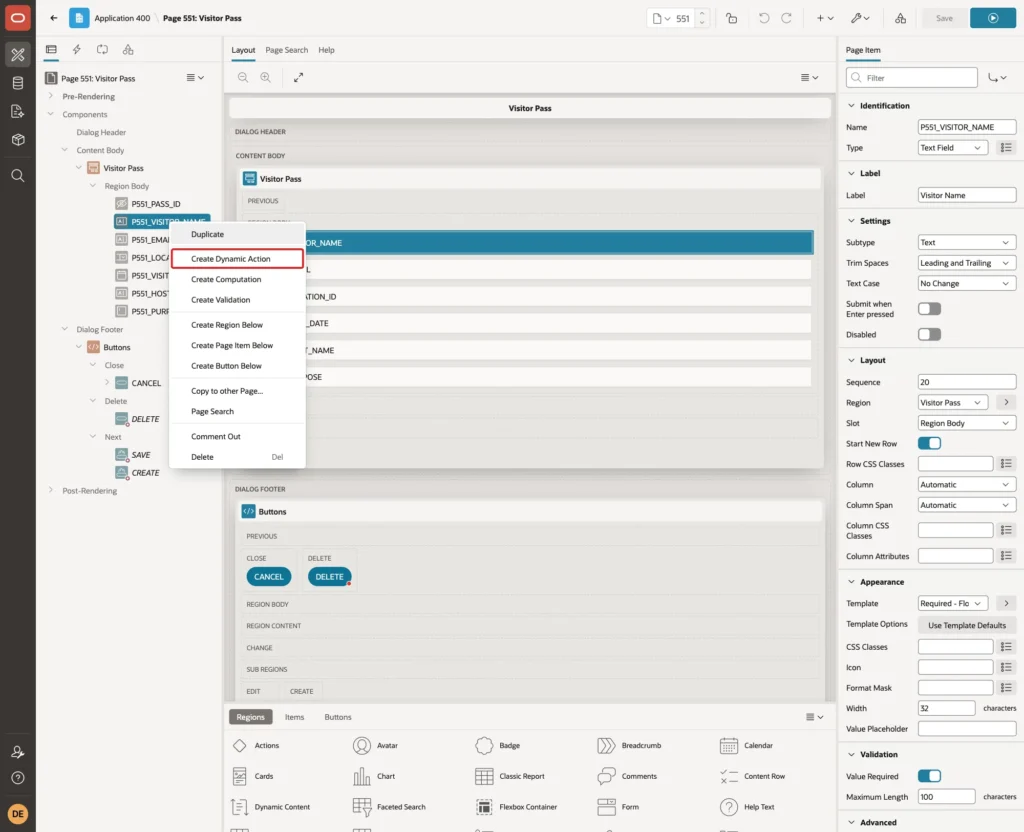Run the page with play button
This screenshot has height=832, width=1024.
coord(992,18)
